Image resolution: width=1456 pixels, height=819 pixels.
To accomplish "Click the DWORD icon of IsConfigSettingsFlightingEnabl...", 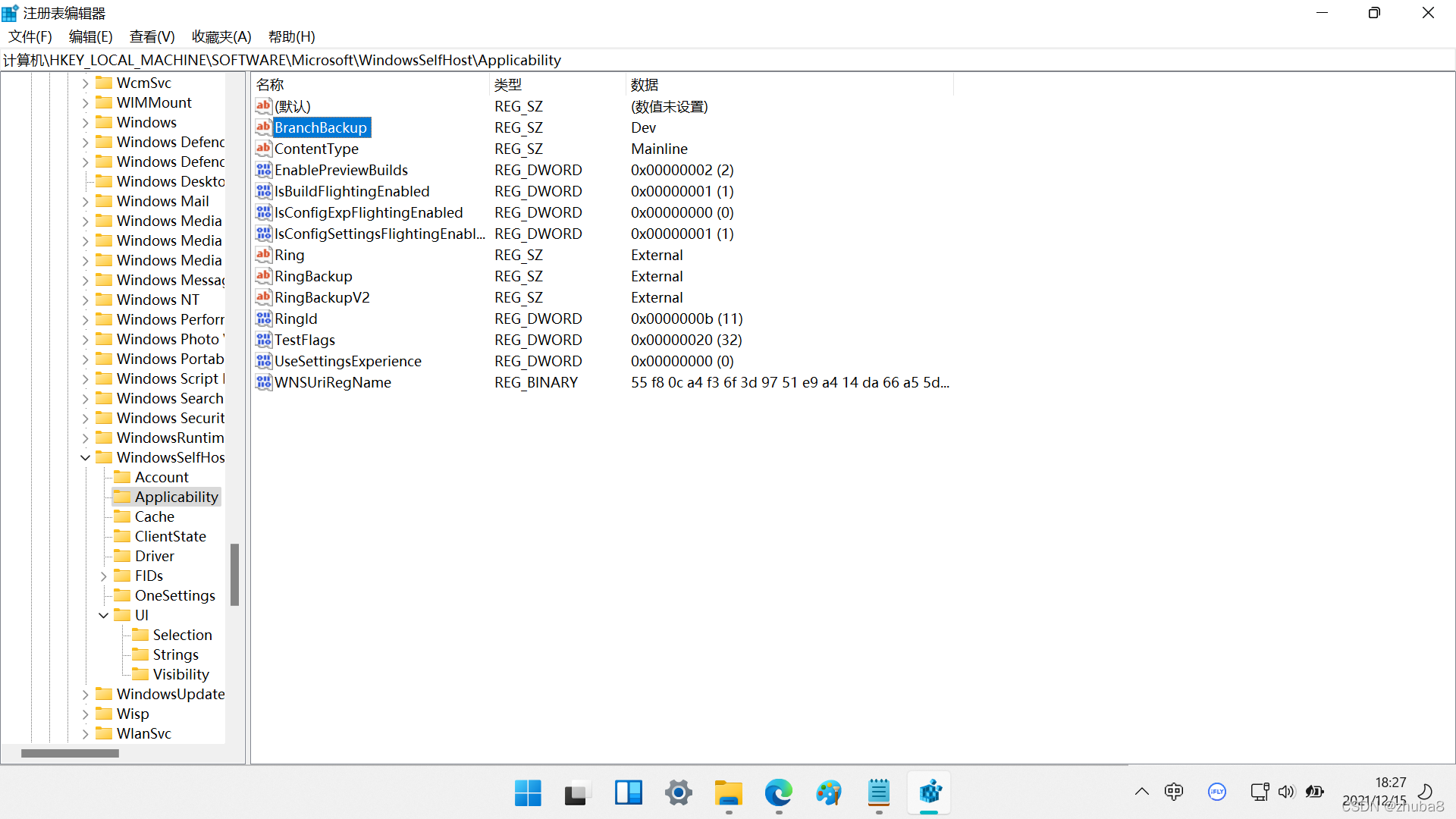I will point(263,234).
